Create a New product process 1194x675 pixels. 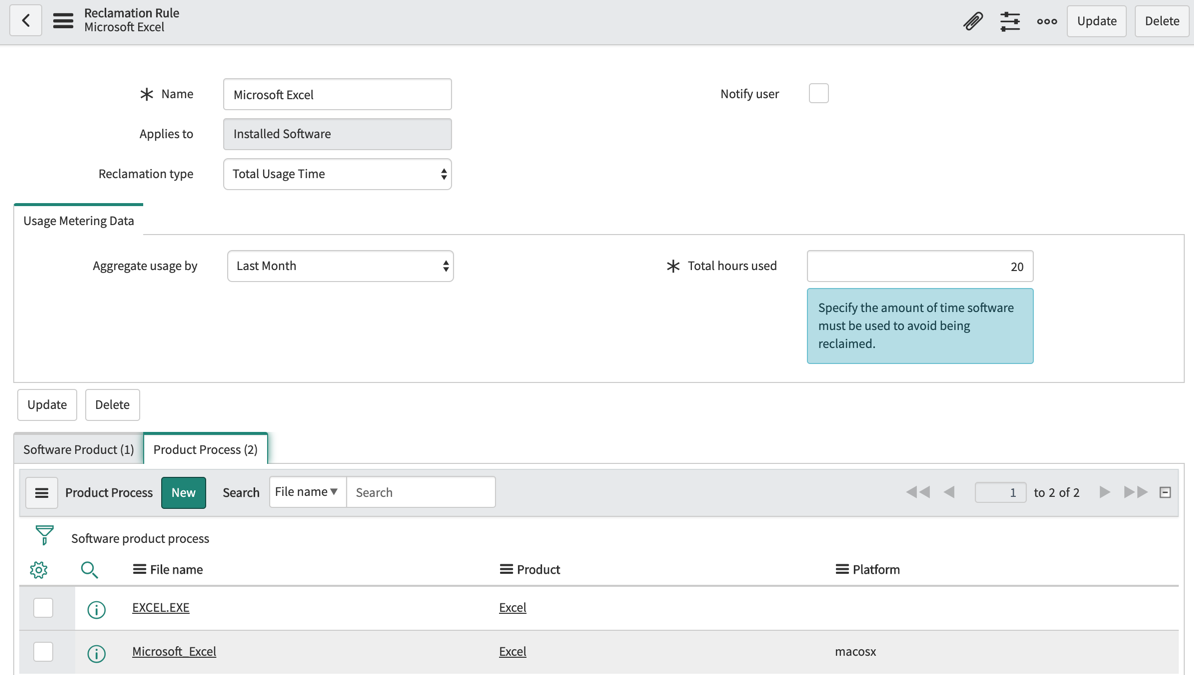(184, 493)
